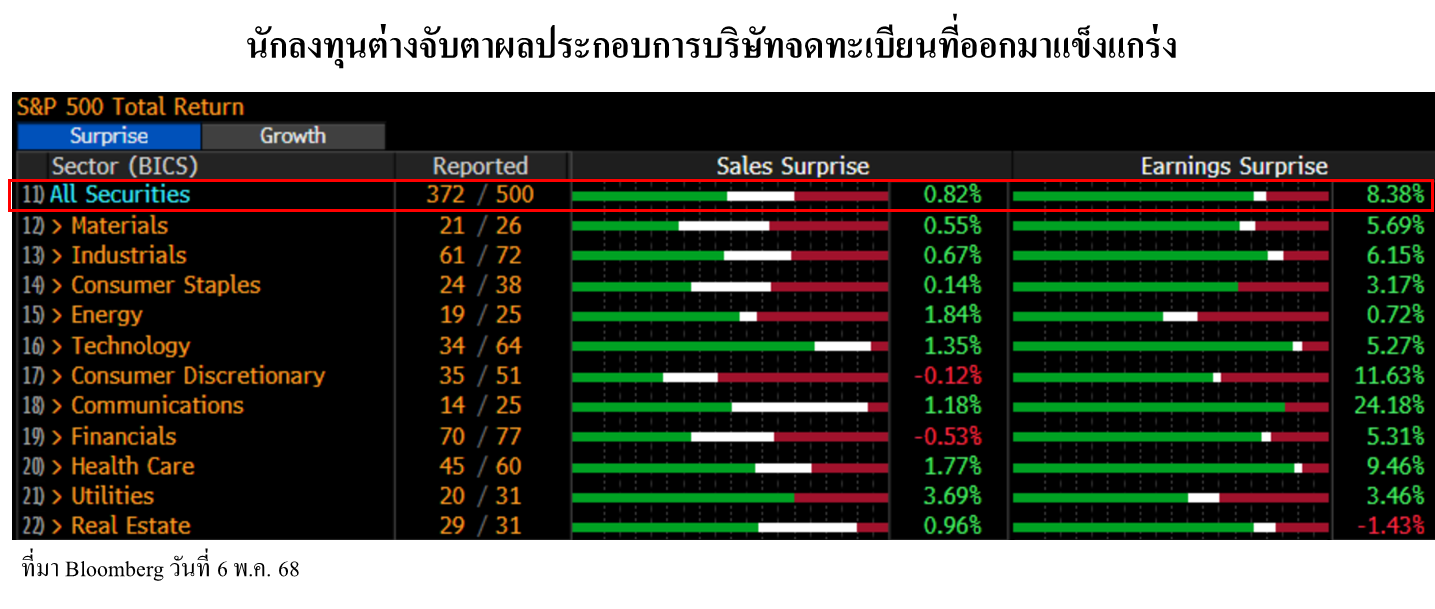Expand the Energy sector arrow

(58, 316)
